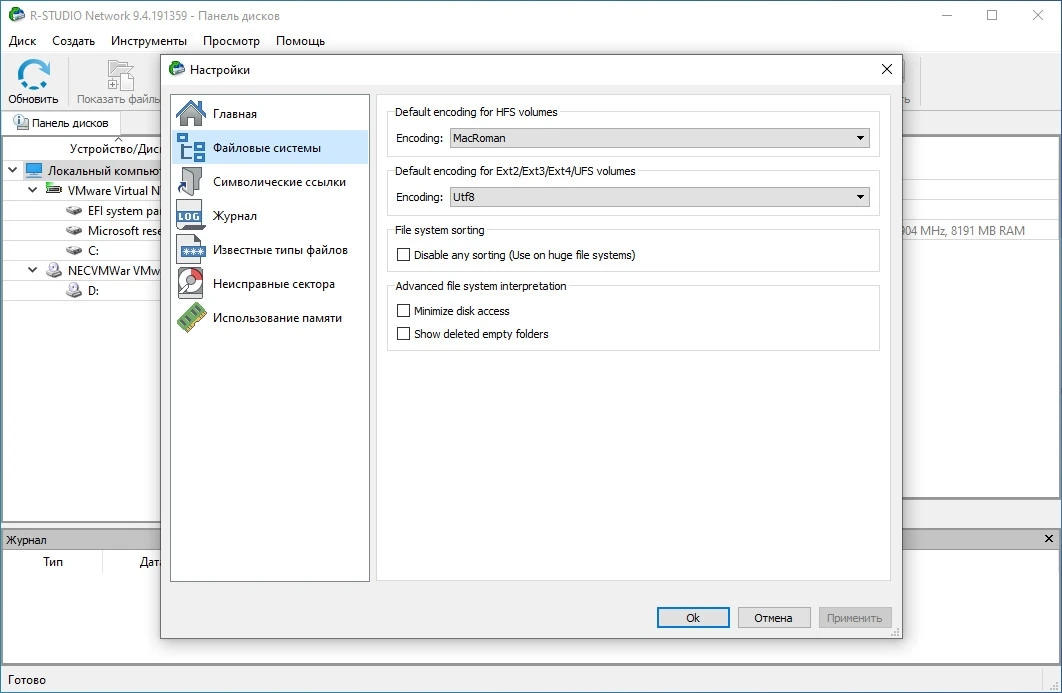Click the Известные типы файлов icon
This screenshot has height=693, width=1062.
point(191,249)
